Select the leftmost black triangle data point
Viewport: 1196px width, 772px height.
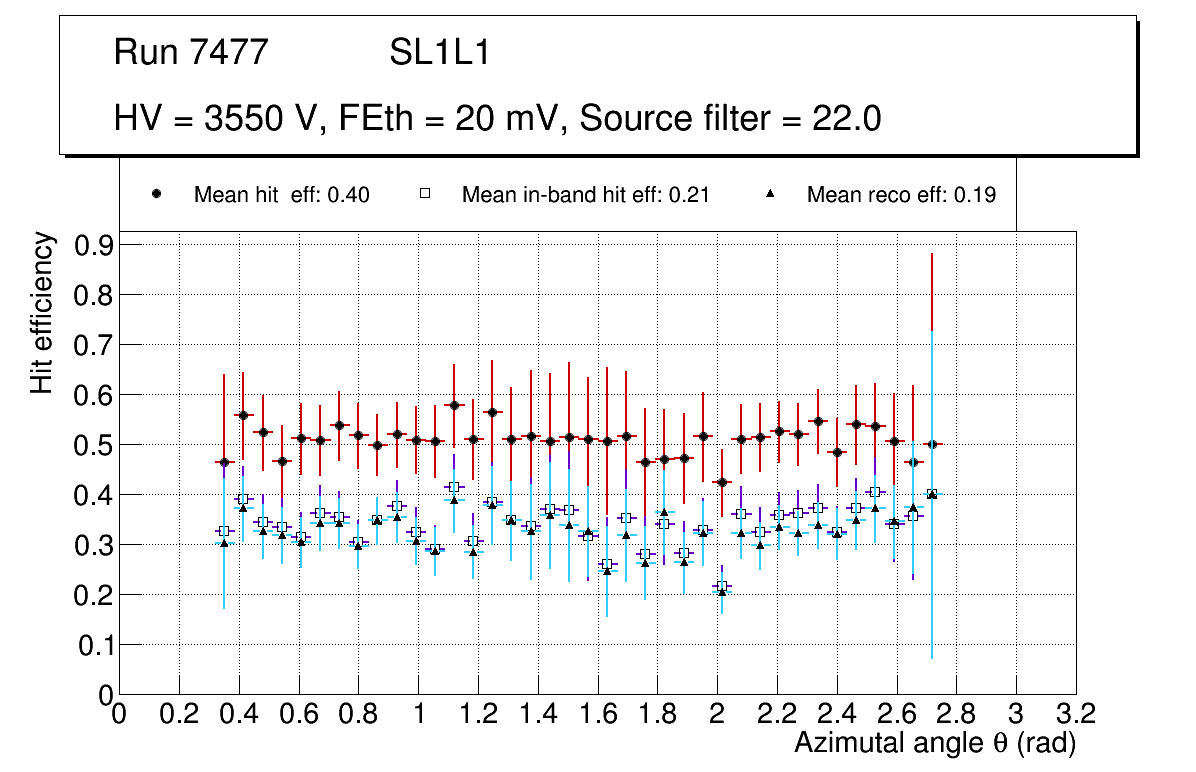pos(224,543)
